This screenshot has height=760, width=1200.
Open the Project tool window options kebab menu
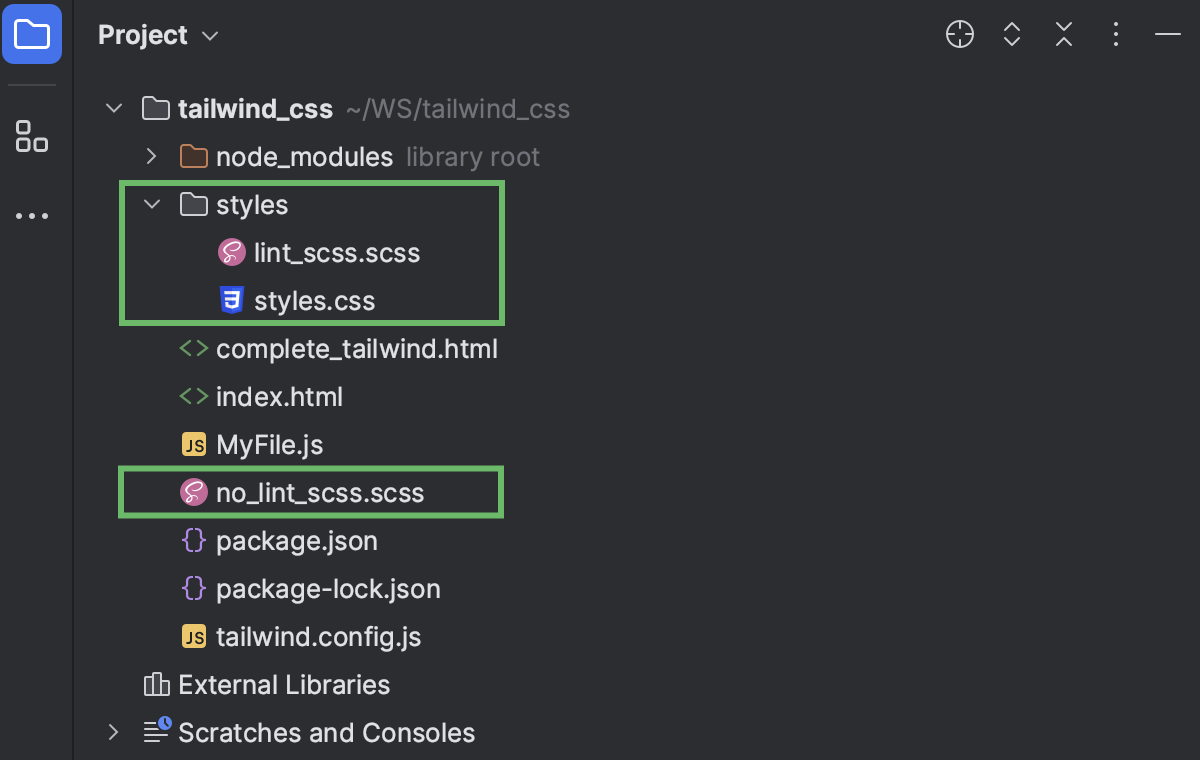[1115, 34]
